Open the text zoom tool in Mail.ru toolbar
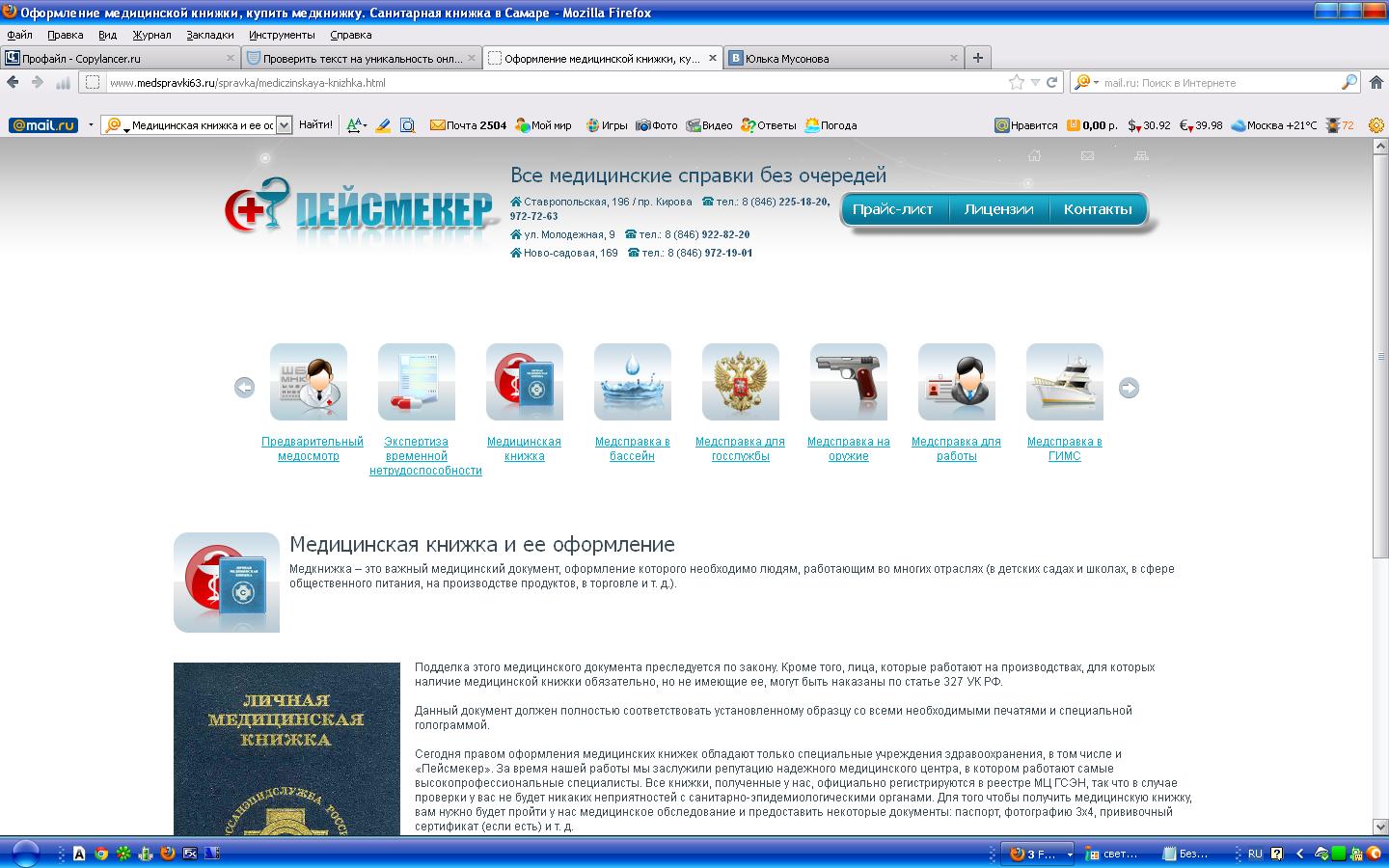This screenshot has width=1389, height=868. coord(356,125)
